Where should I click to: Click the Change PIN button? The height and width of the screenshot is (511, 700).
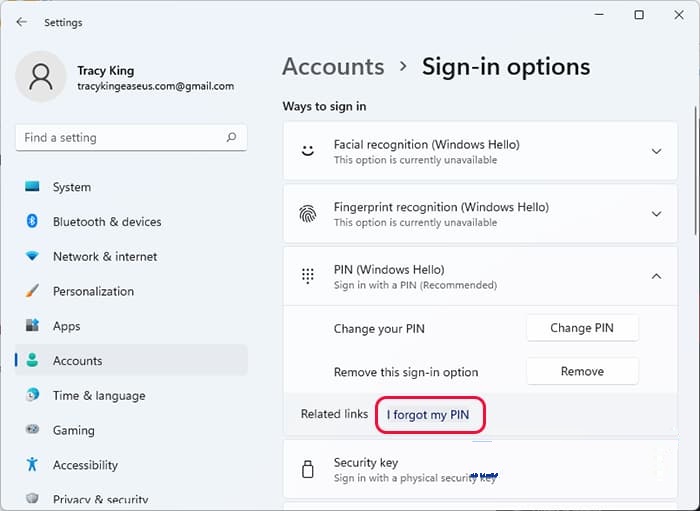coord(582,328)
